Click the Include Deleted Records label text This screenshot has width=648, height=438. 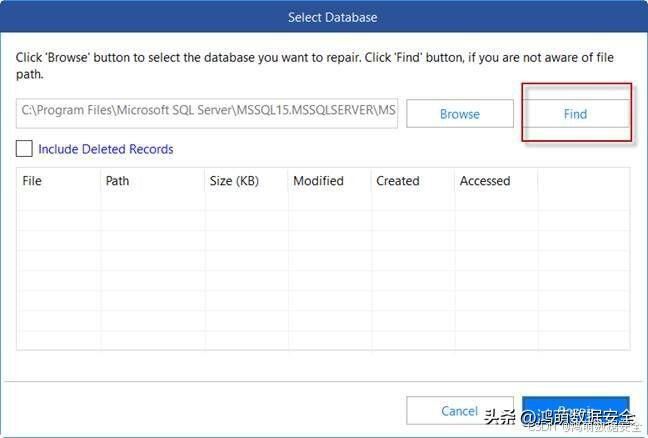coord(106,149)
